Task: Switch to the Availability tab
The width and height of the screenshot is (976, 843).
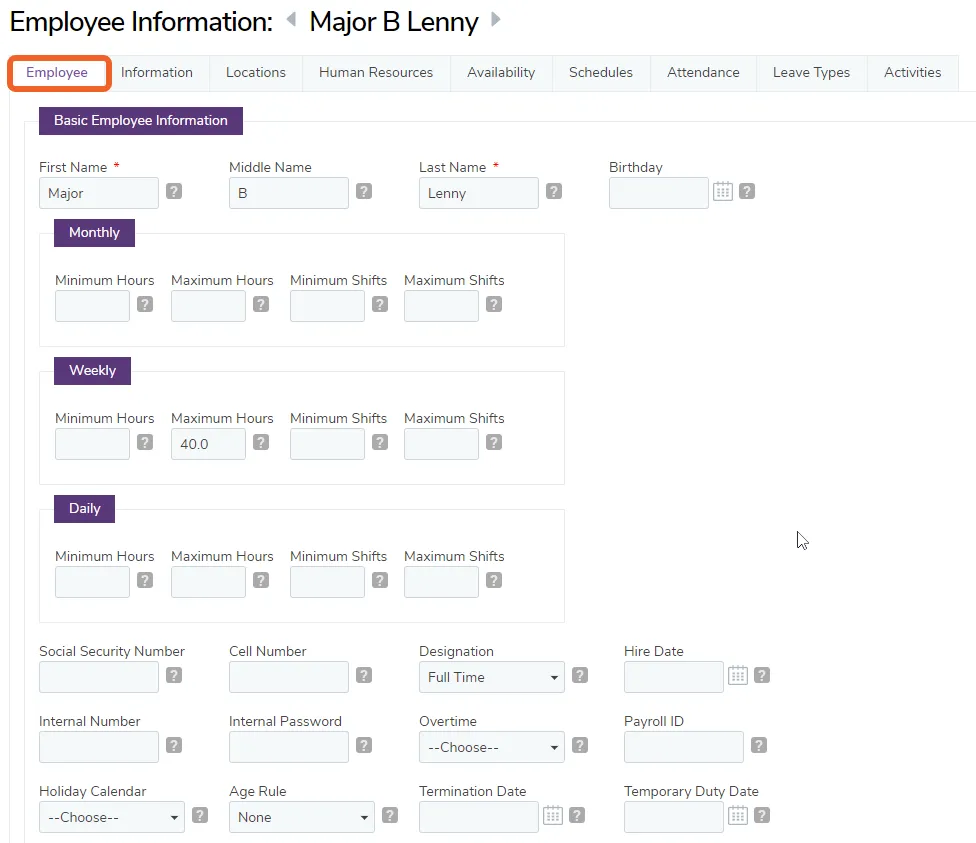Action: pyautogui.click(x=501, y=73)
